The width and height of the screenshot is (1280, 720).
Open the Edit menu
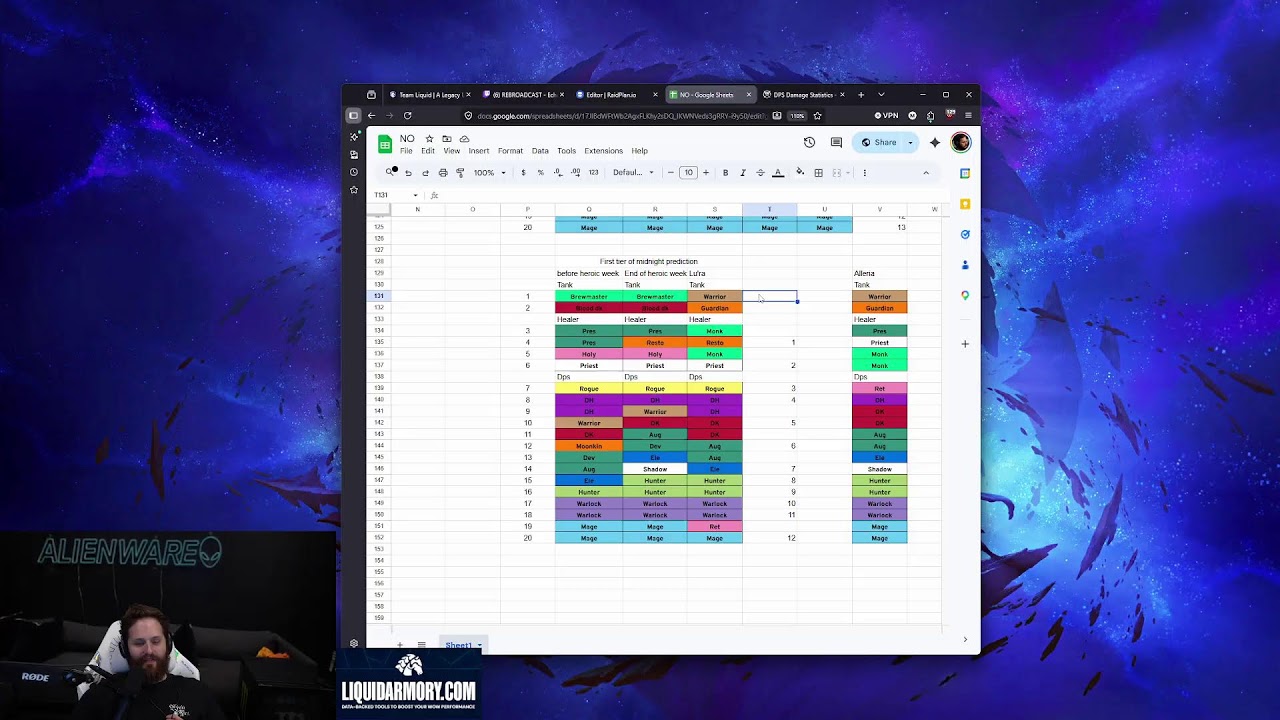(428, 151)
